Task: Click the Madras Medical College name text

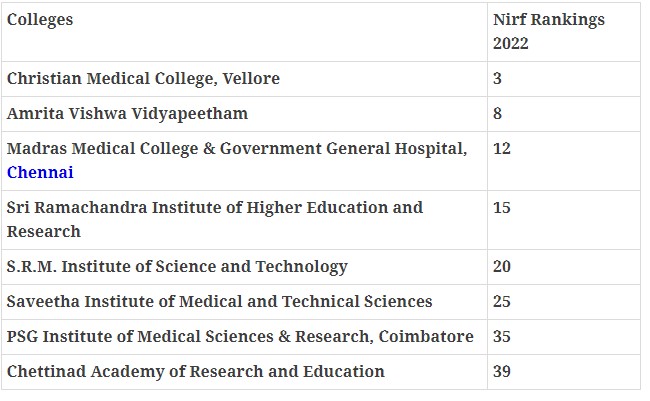Action: tap(236, 148)
